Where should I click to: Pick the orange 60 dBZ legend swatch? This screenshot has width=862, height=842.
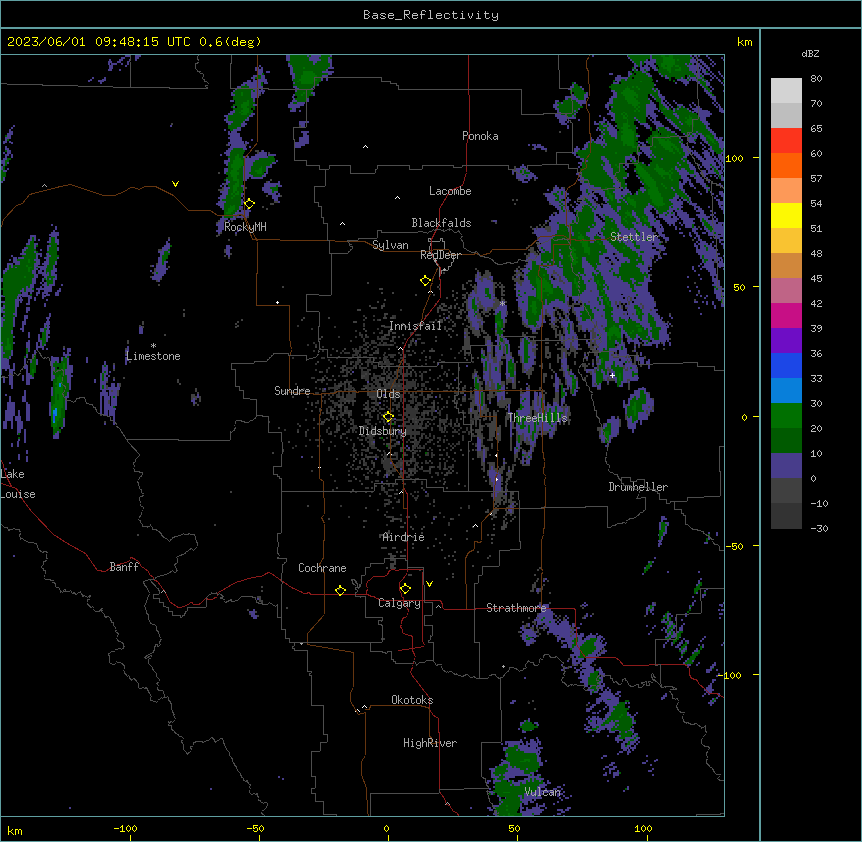[x=786, y=165]
